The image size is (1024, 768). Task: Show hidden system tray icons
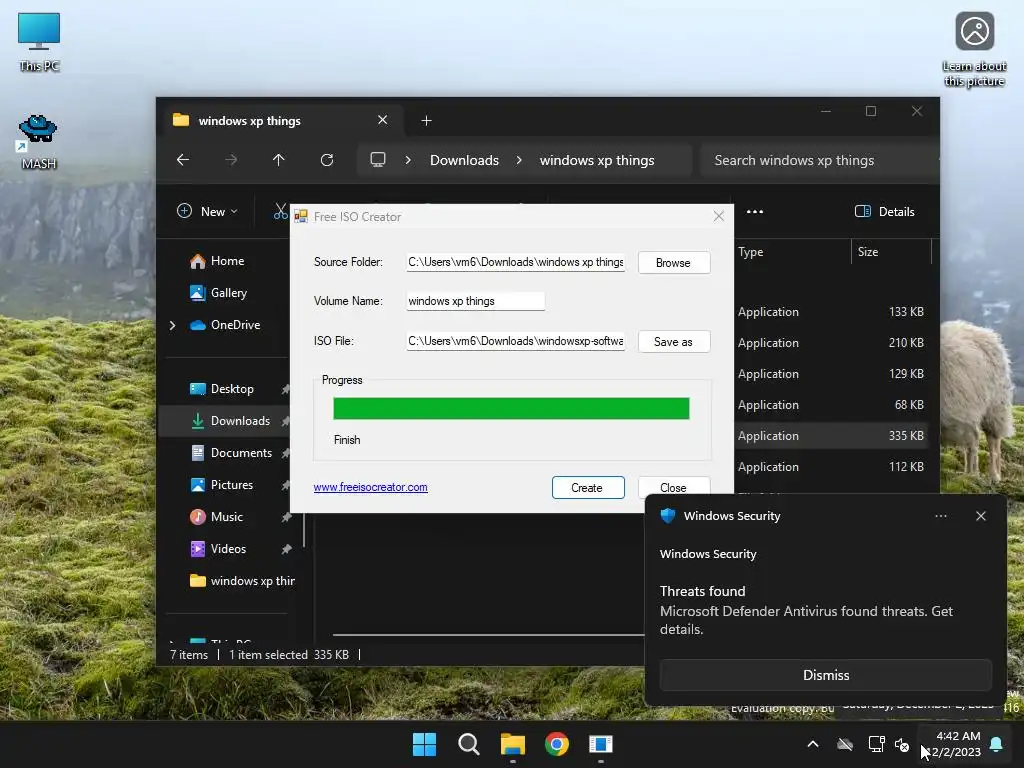pyautogui.click(x=812, y=744)
